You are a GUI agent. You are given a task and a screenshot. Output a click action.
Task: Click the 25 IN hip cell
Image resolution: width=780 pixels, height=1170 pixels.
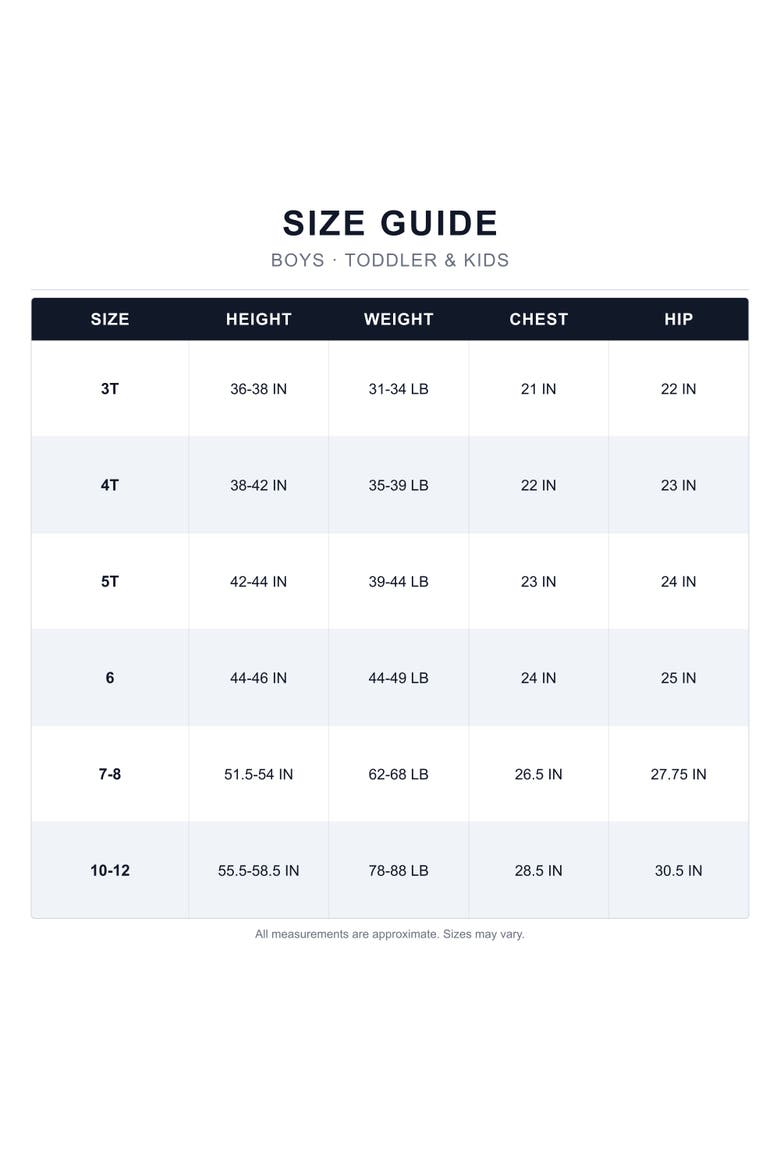[x=678, y=678]
